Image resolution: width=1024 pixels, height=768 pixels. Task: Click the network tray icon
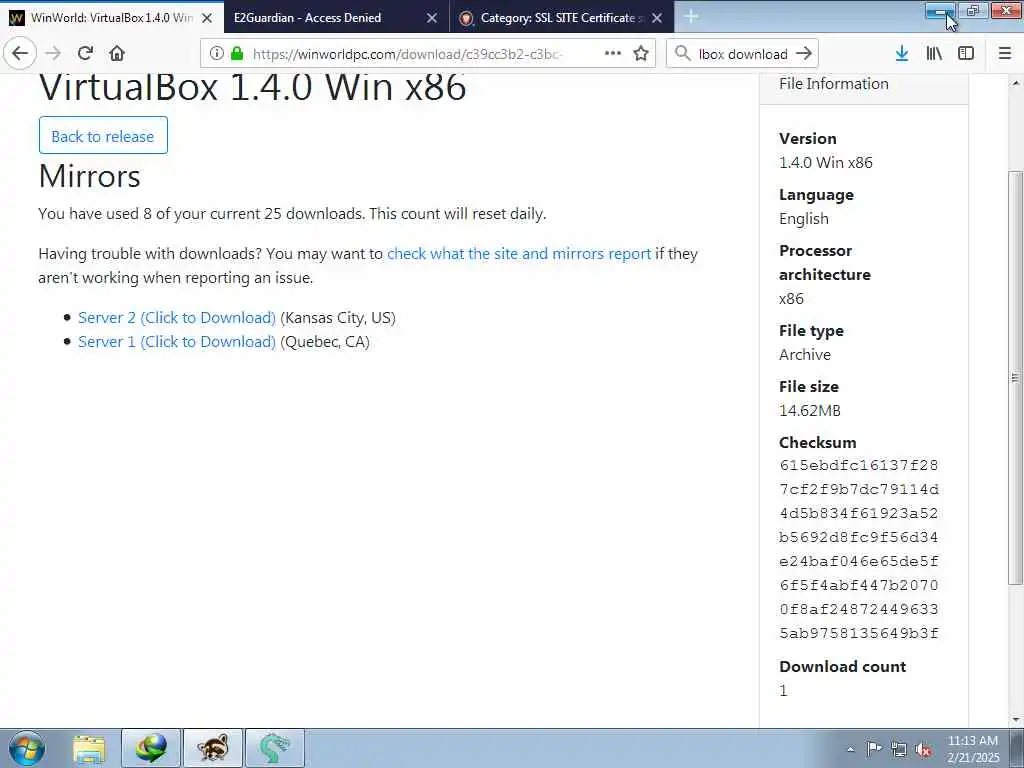coord(899,749)
